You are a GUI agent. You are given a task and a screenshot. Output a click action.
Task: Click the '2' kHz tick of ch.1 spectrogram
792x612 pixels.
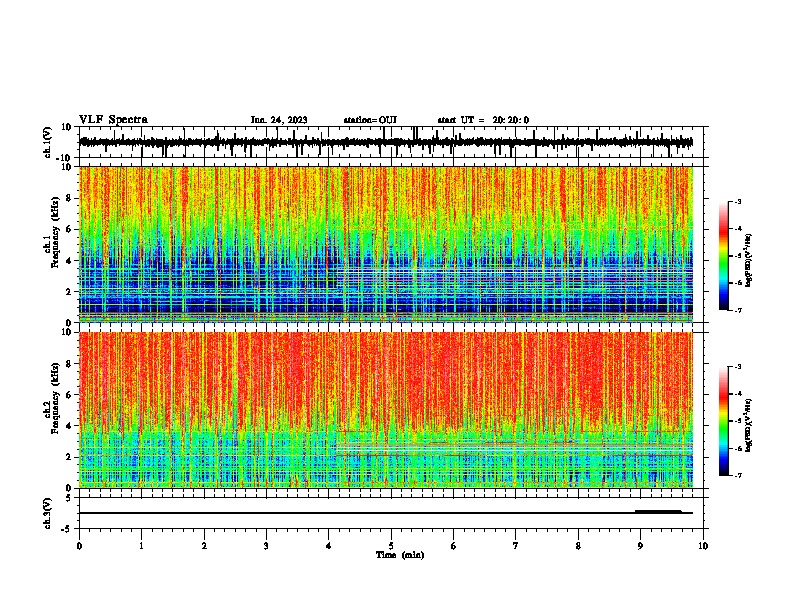[x=69, y=291]
